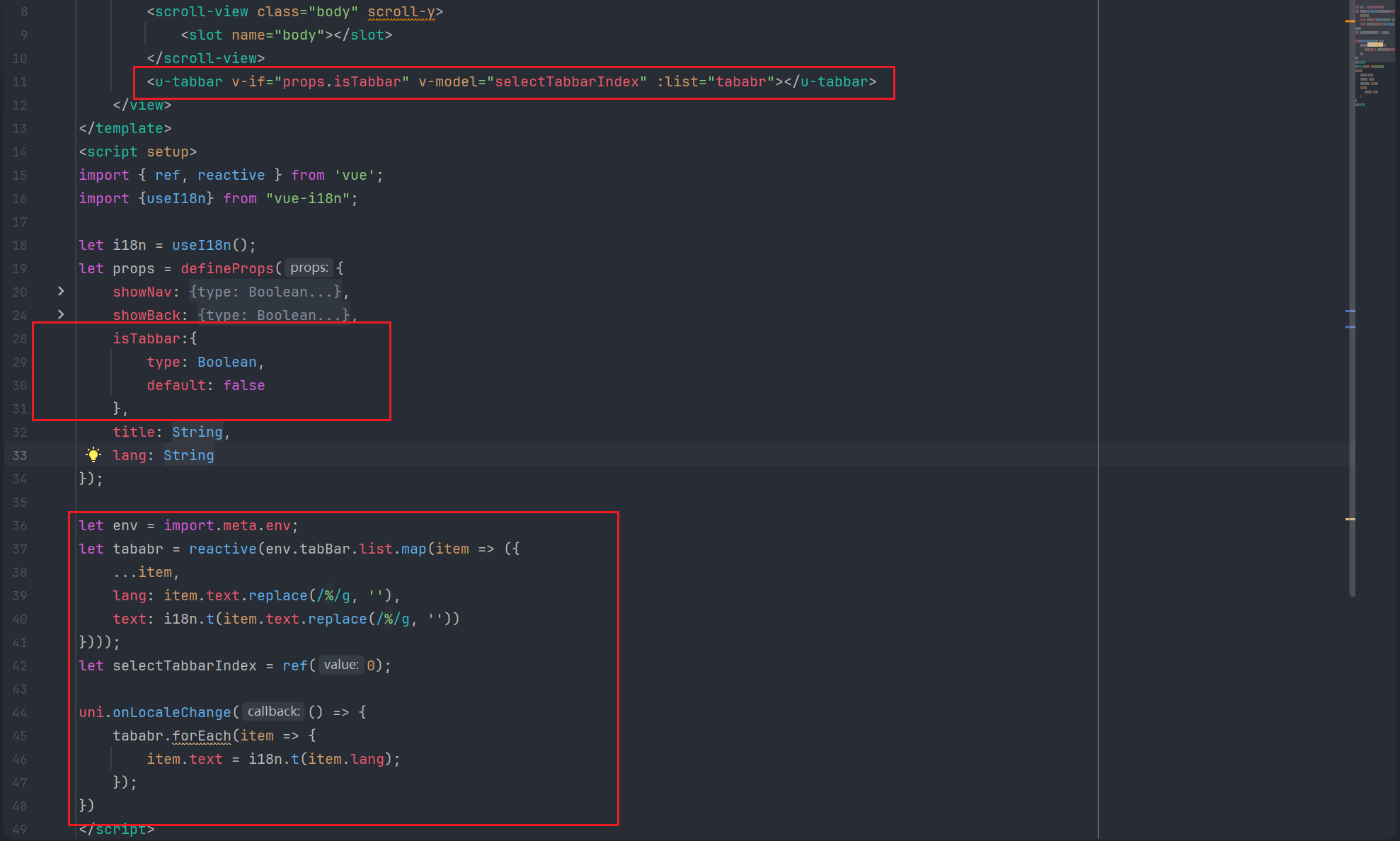This screenshot has width=1400, height=841.
Task: Click the top orange warning stripe marker
Action: tap(1350, 21)
